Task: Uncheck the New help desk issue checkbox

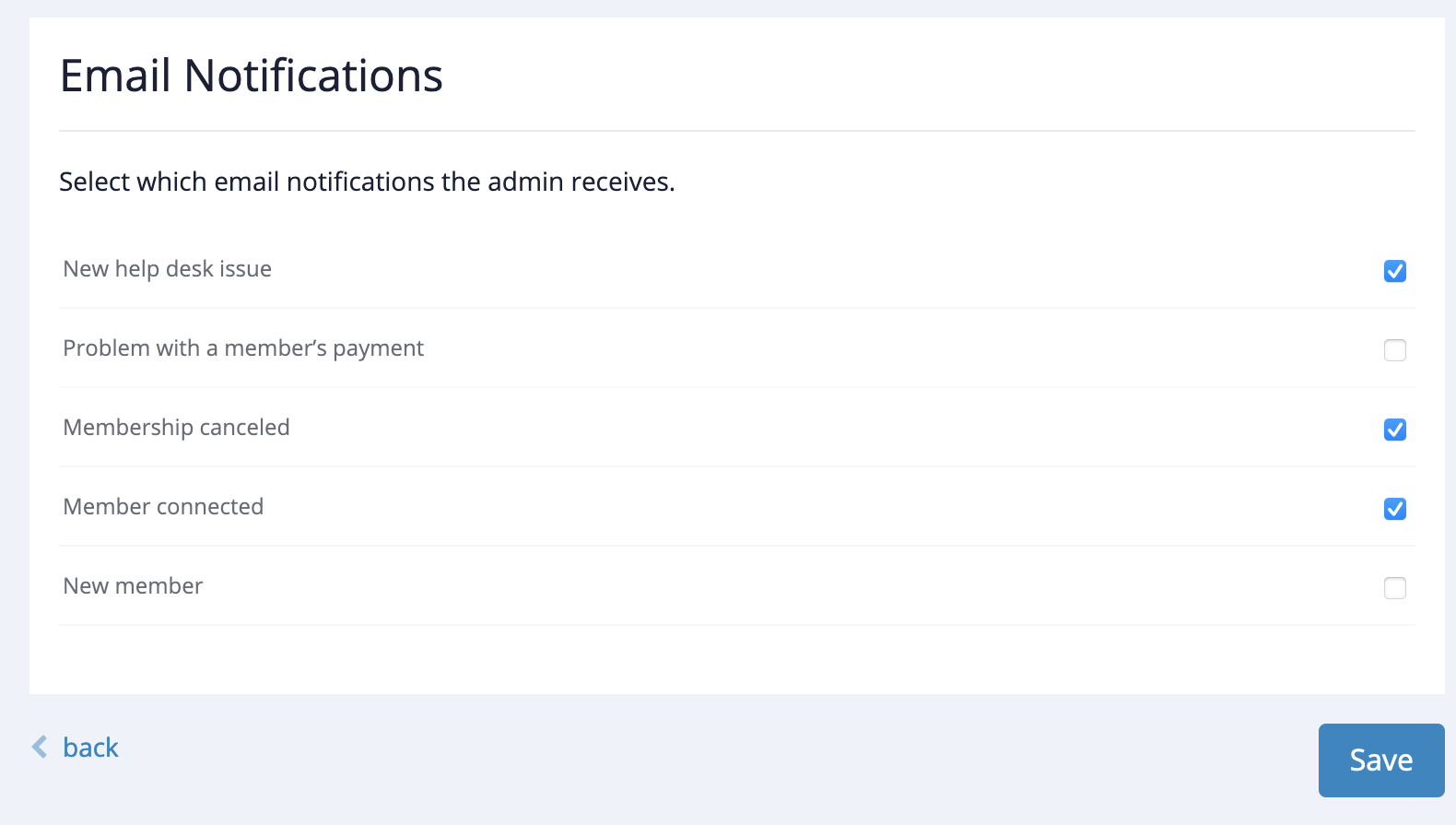Action: 1394,271
